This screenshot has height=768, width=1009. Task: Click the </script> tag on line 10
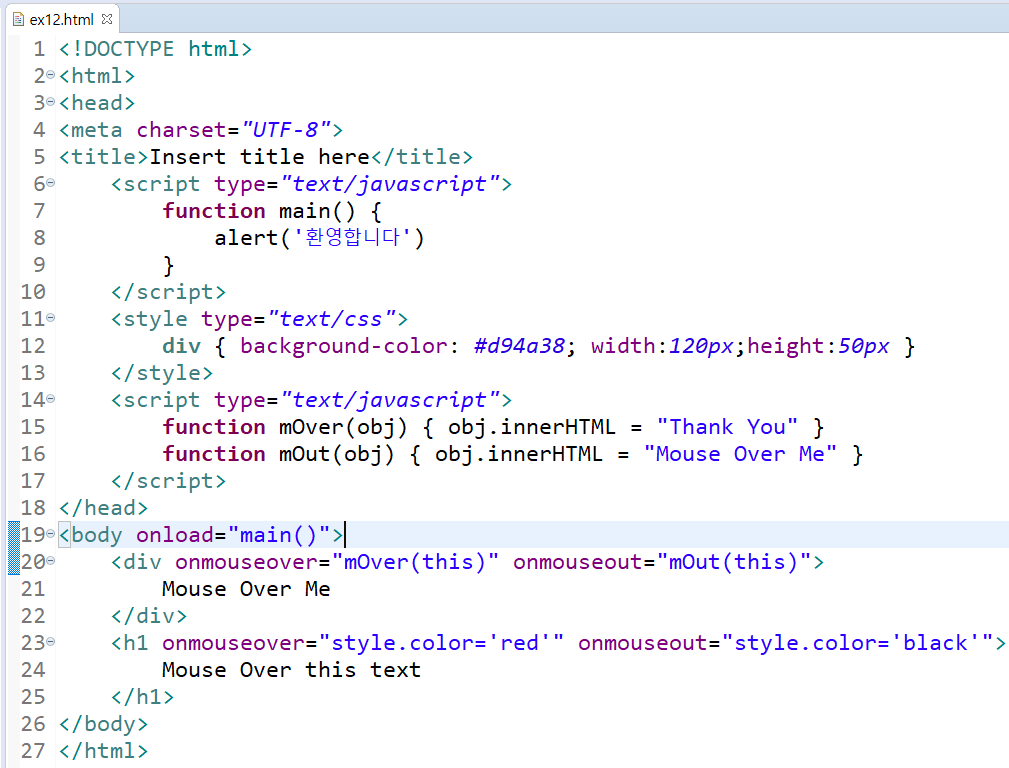169,292
